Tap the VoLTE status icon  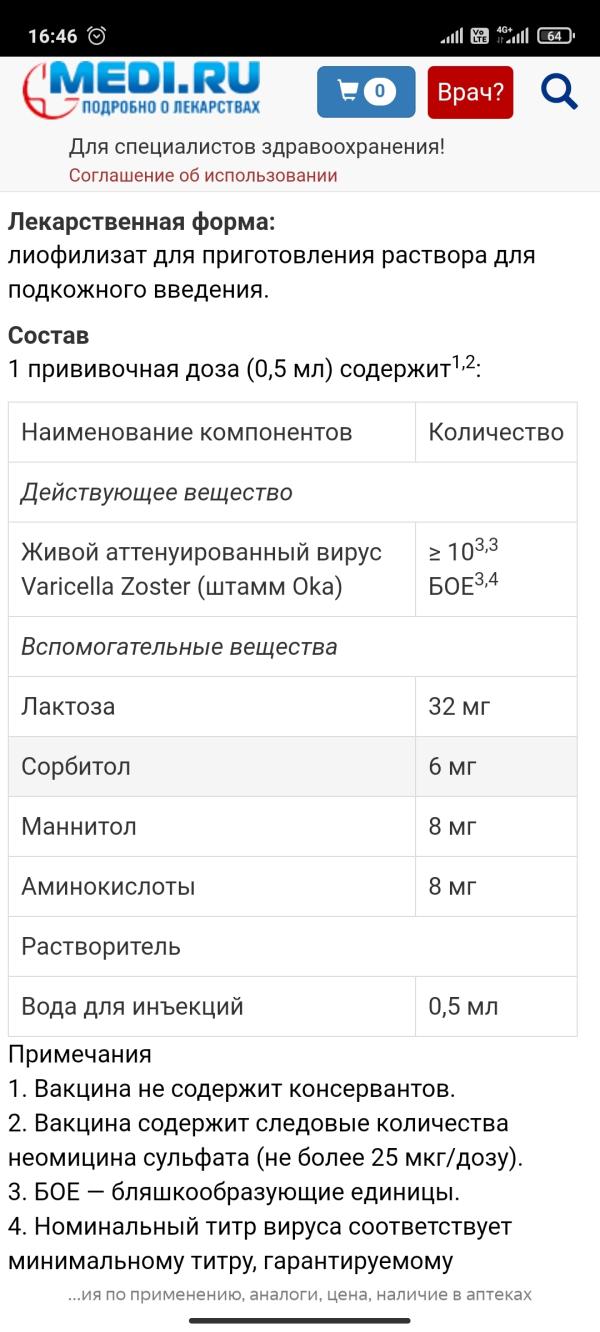pos(480,36)
